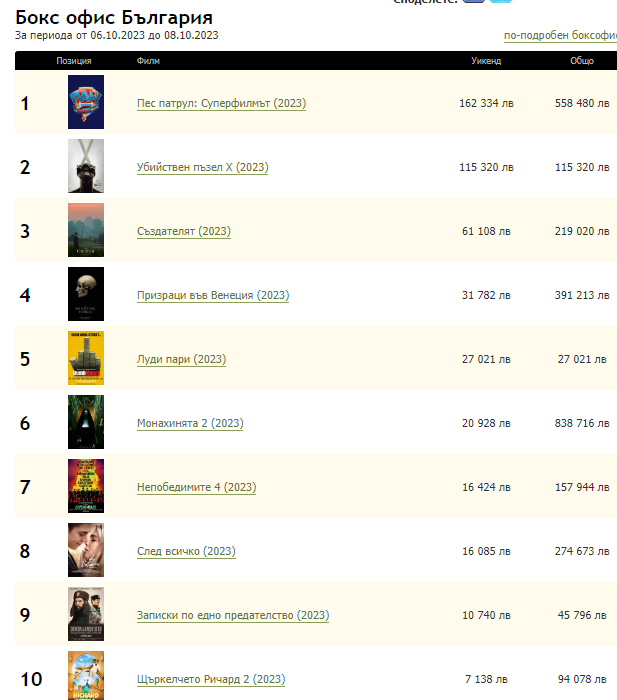Follow the Убийствен пъзел X (2023) link
Viewport: 617px width, 700px height.
point(202,168)
